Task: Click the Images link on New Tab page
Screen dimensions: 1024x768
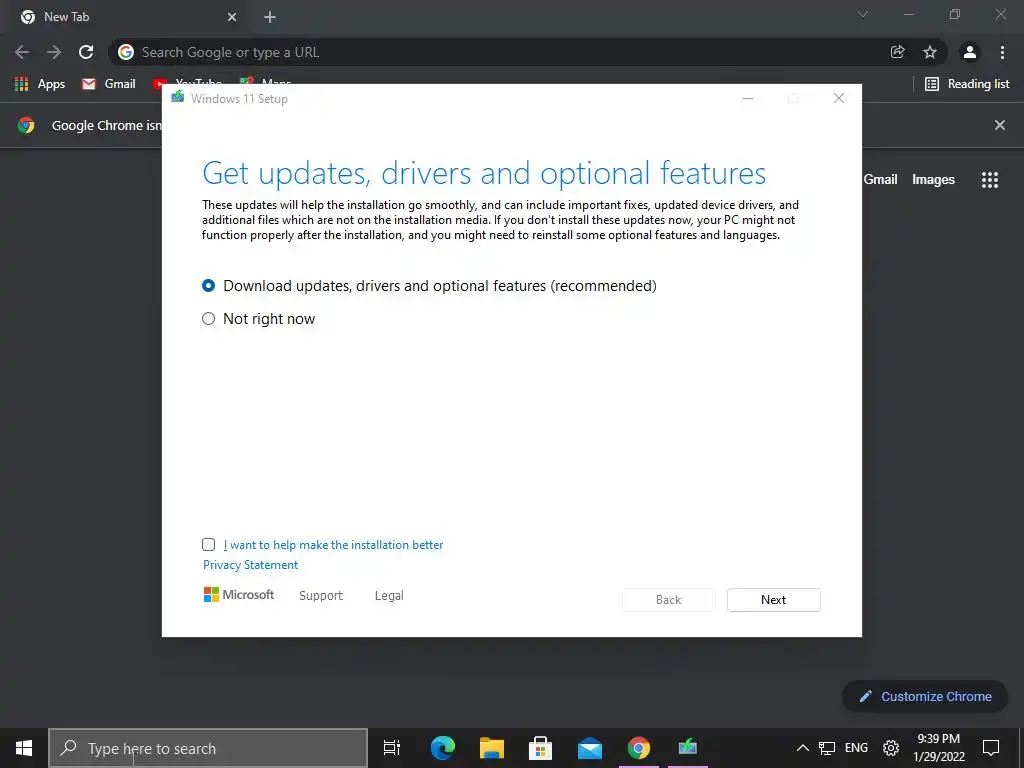Action: click(933, 180)
